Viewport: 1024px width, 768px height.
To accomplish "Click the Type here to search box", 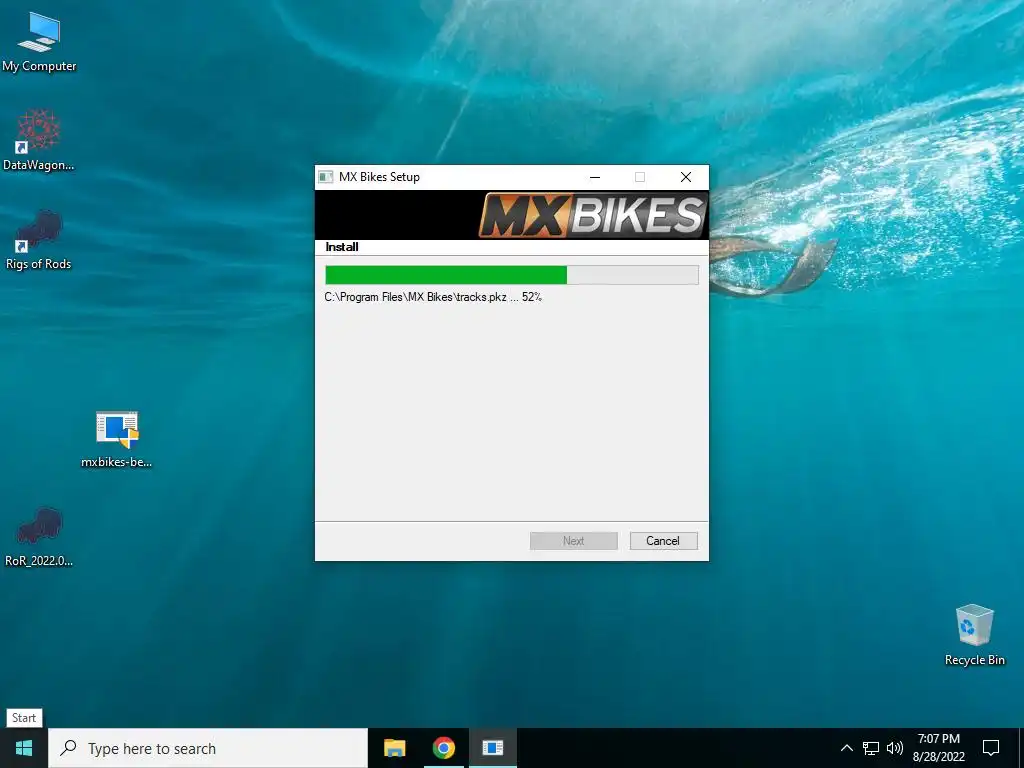I will 208,748.
